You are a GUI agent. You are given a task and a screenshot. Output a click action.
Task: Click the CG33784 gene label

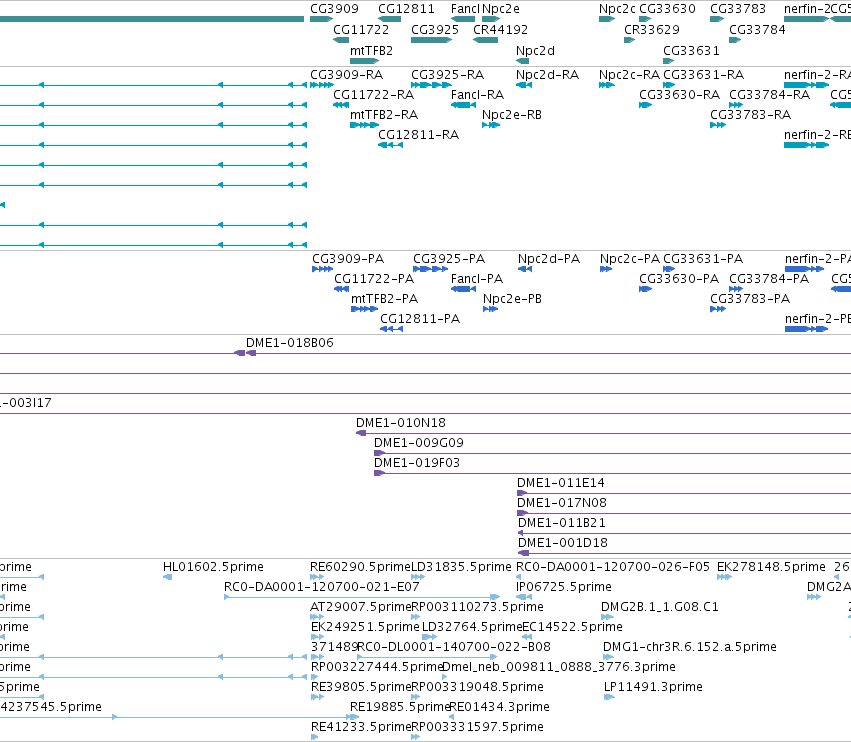[757, 30]
